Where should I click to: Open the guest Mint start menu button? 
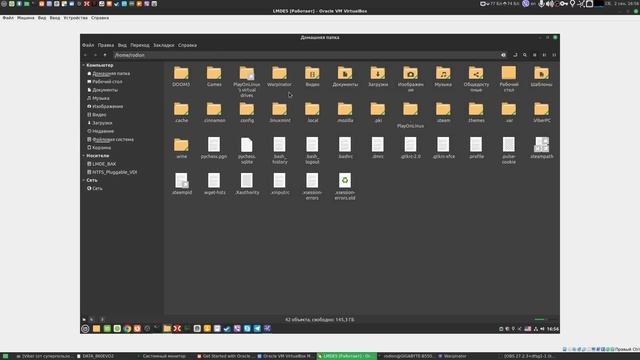pyautogui.click(x=85, y=329)
